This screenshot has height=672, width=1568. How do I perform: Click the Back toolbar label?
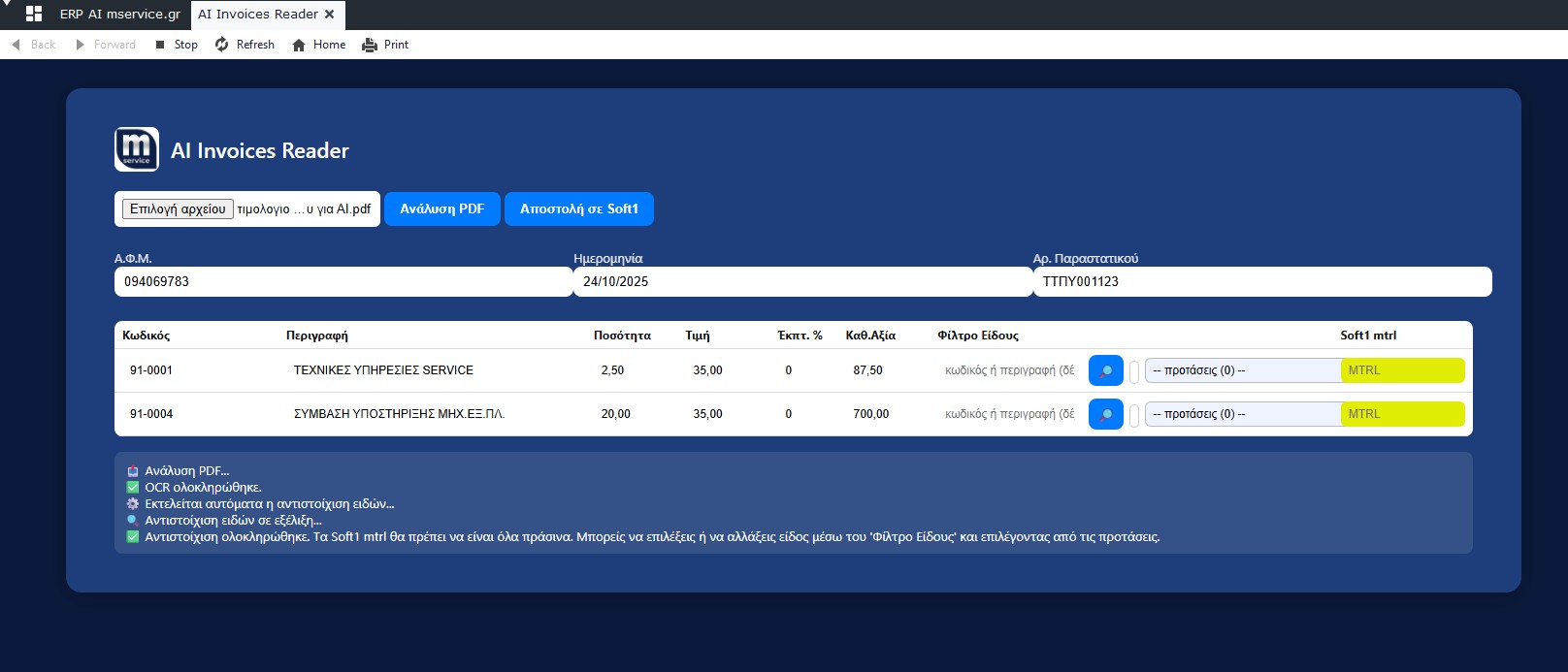click(x=43, y=45)
